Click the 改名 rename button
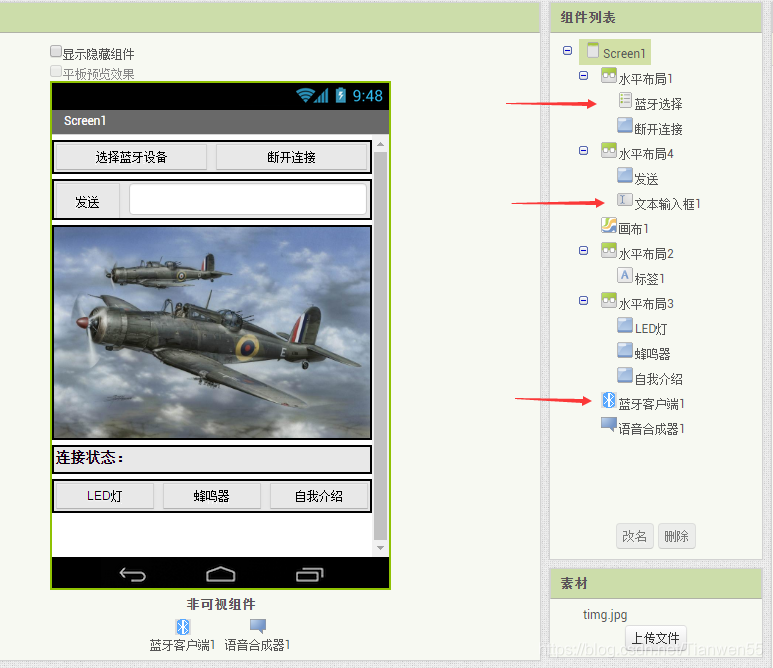This screenshot has height=668, width=773. (634, 536)
